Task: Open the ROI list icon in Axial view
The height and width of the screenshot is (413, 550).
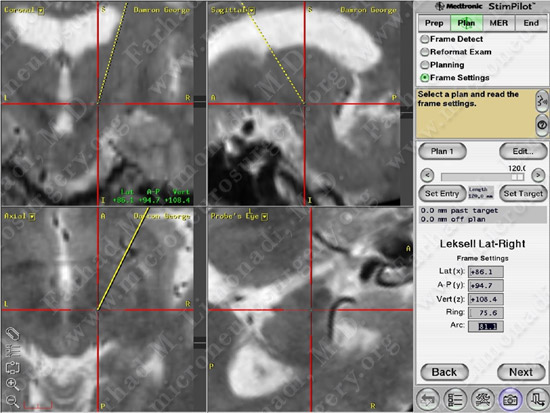Action: tap(13, 351)
